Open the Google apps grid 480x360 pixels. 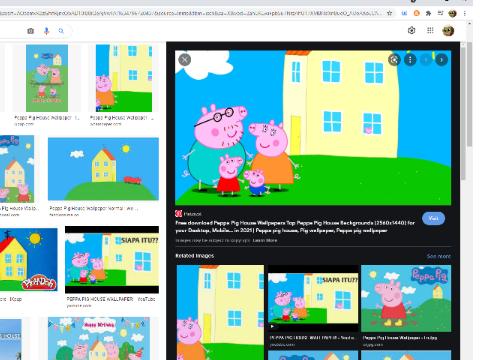point(430,30)
